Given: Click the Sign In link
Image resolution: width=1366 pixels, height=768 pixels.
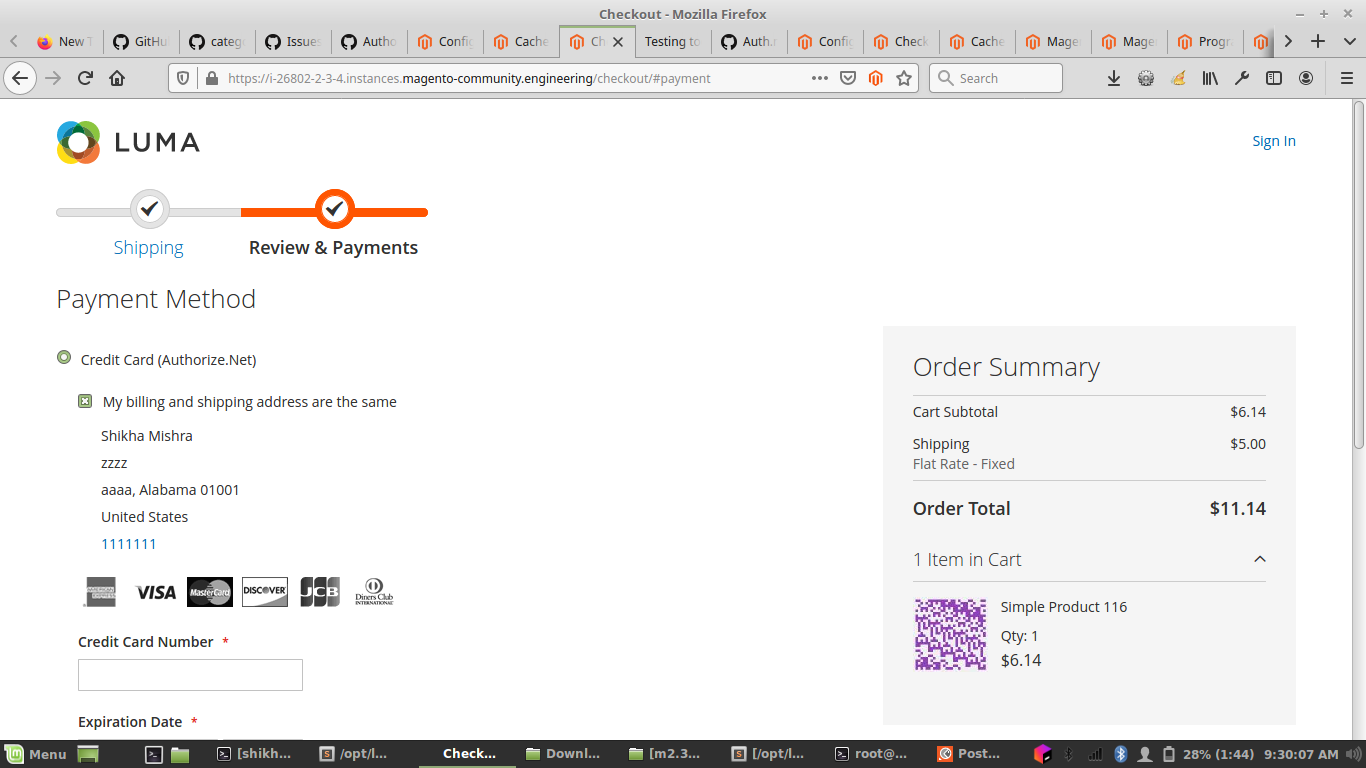Looking at the screenshot, I should (1274, 141).
